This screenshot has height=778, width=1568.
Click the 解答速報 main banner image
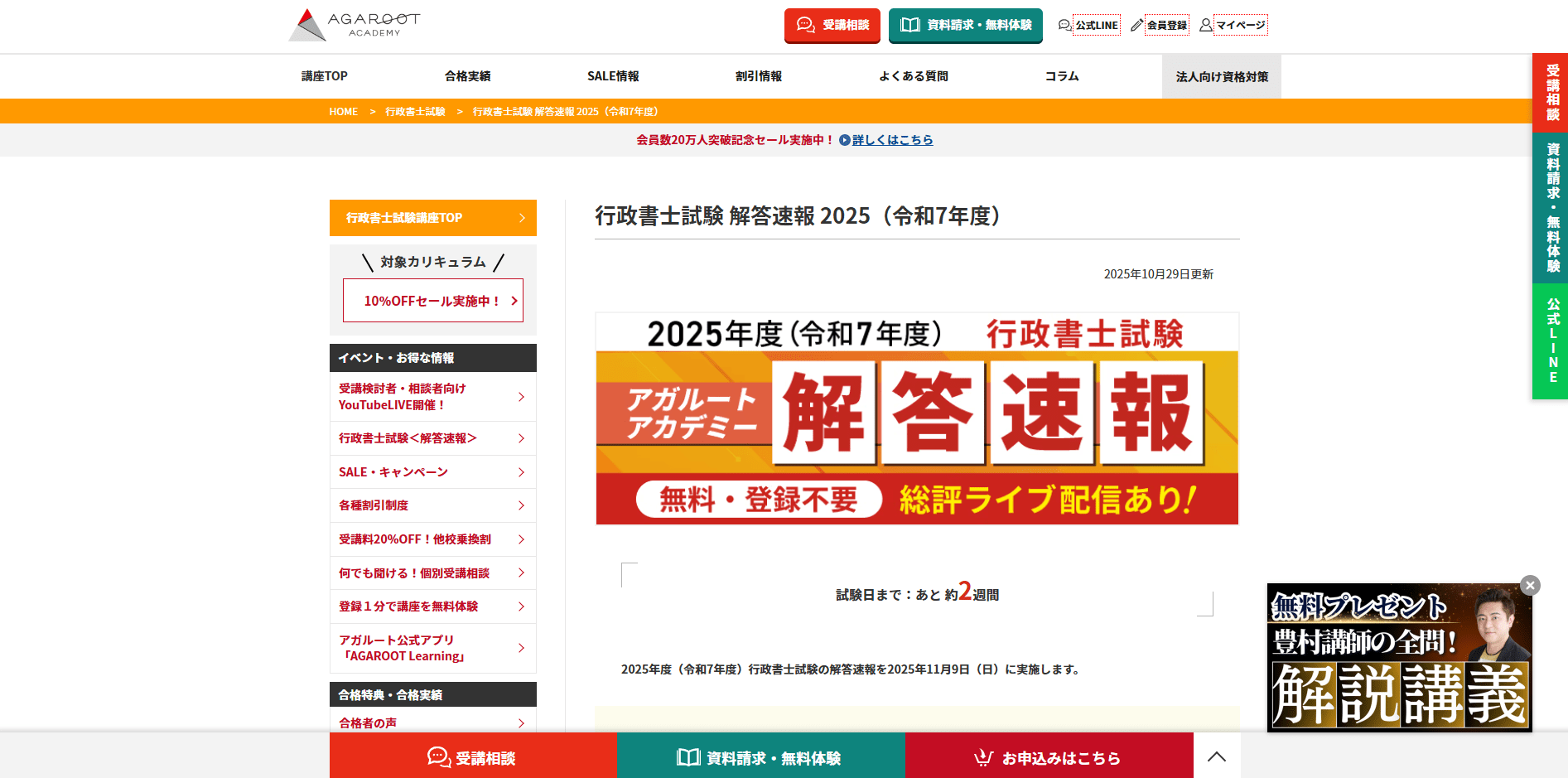pos(917,418)
